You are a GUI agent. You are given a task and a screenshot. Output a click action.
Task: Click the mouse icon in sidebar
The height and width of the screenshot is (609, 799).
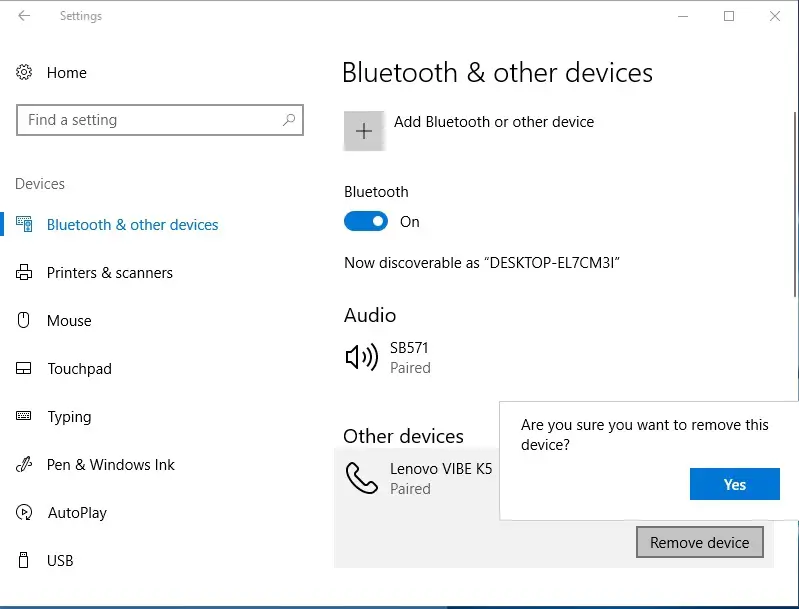click(x=23, y=320)
